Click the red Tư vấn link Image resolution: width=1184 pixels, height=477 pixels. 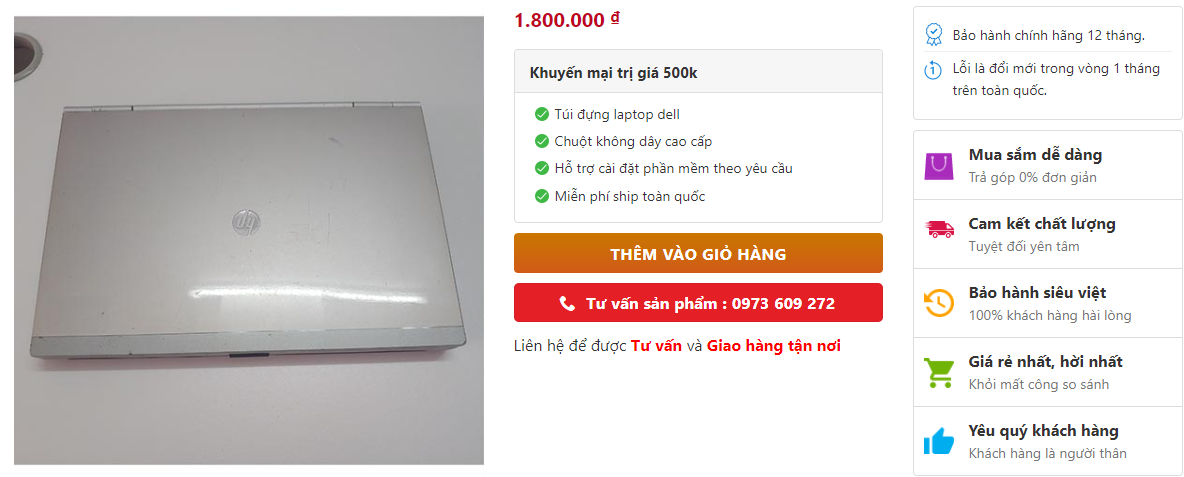tap(657, 346)
